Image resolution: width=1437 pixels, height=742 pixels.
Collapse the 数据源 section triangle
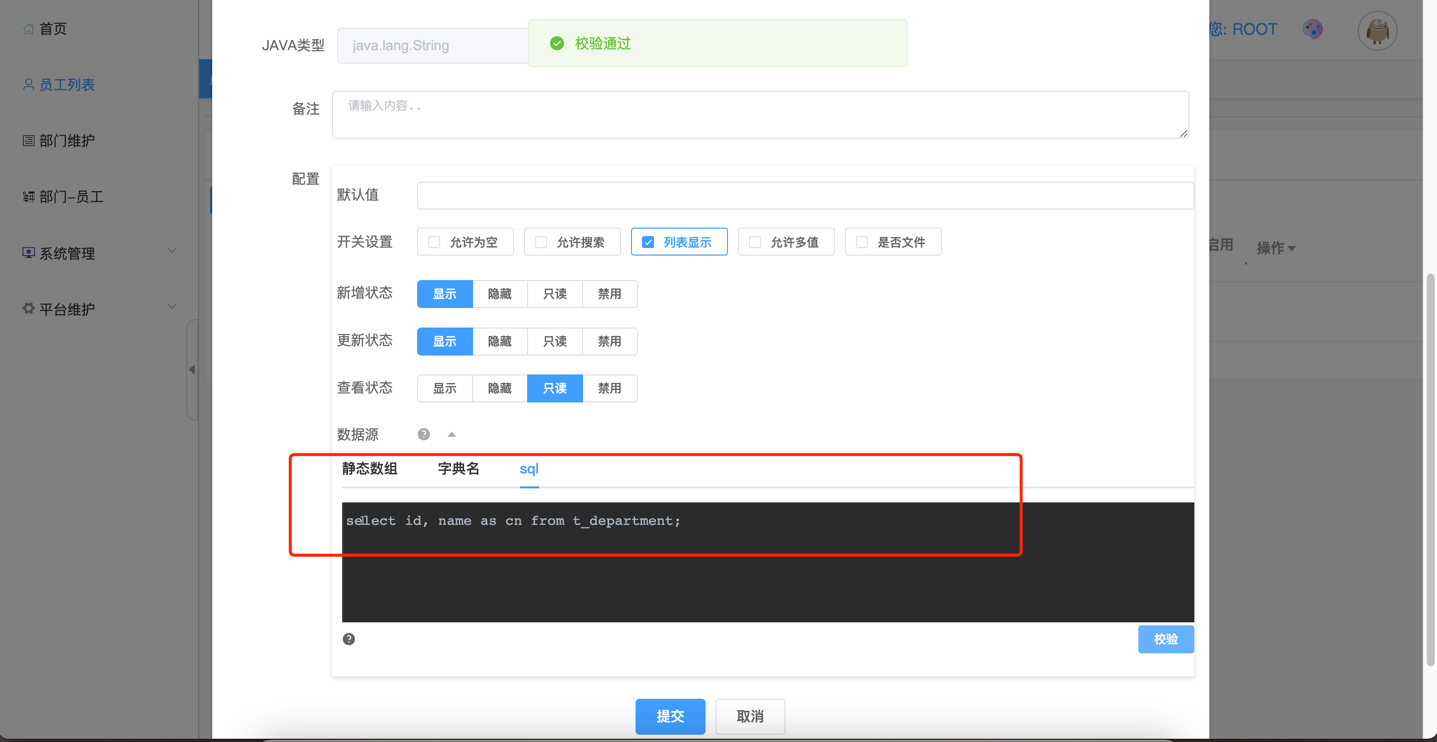(x=452, y=434)
